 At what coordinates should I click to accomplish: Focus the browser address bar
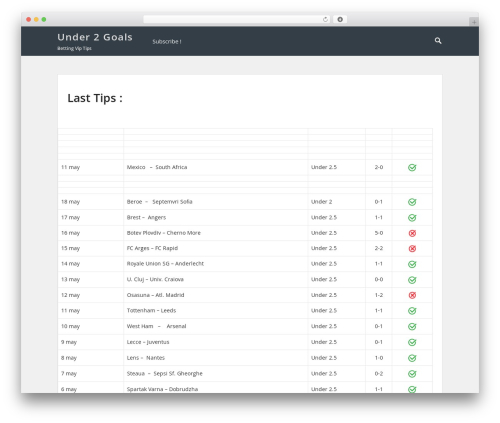coord(233,20)
